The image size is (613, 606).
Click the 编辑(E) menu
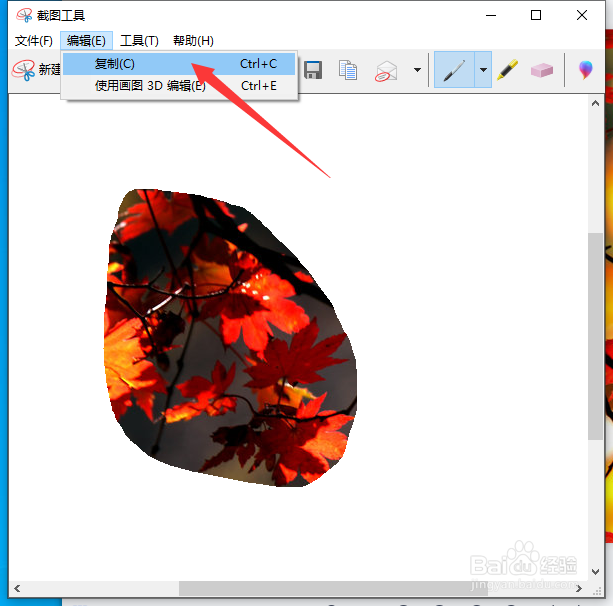point(86,41)
